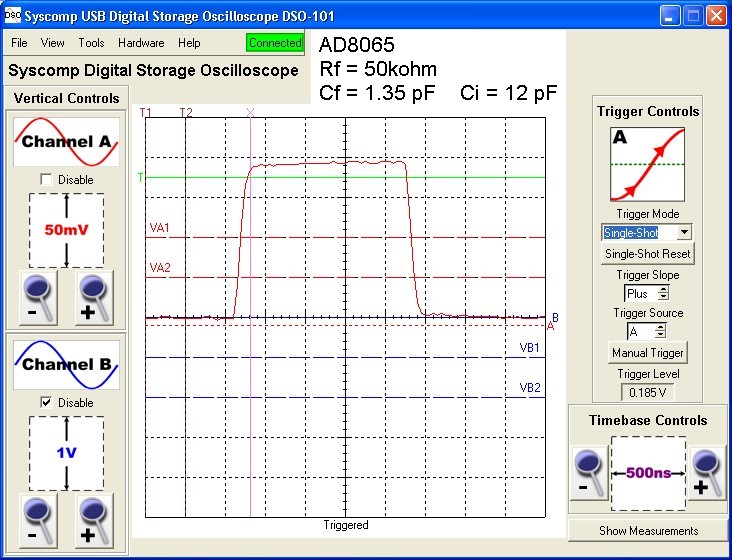
Task: Click the Channel A sine wave icon
Action: click(66, 142)
